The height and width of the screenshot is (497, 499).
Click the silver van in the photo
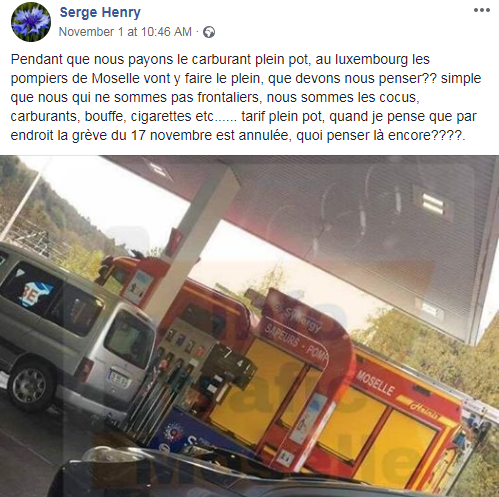click(x=75, y=337)
